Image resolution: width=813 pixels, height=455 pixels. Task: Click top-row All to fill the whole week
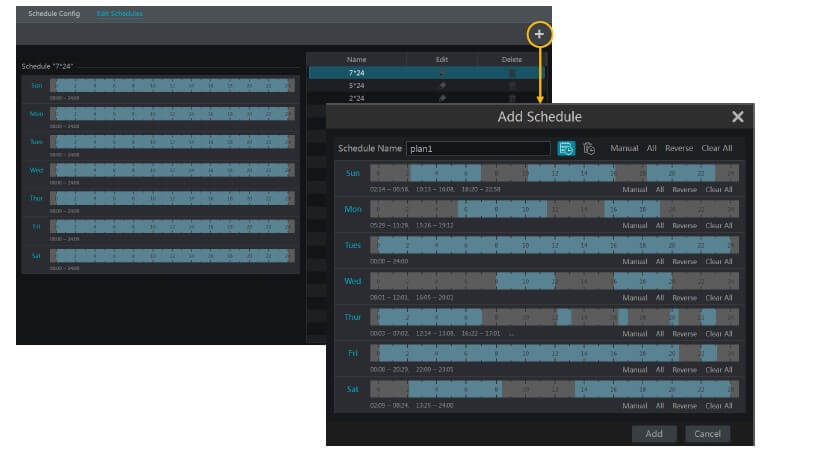click(x=651, y=148)
